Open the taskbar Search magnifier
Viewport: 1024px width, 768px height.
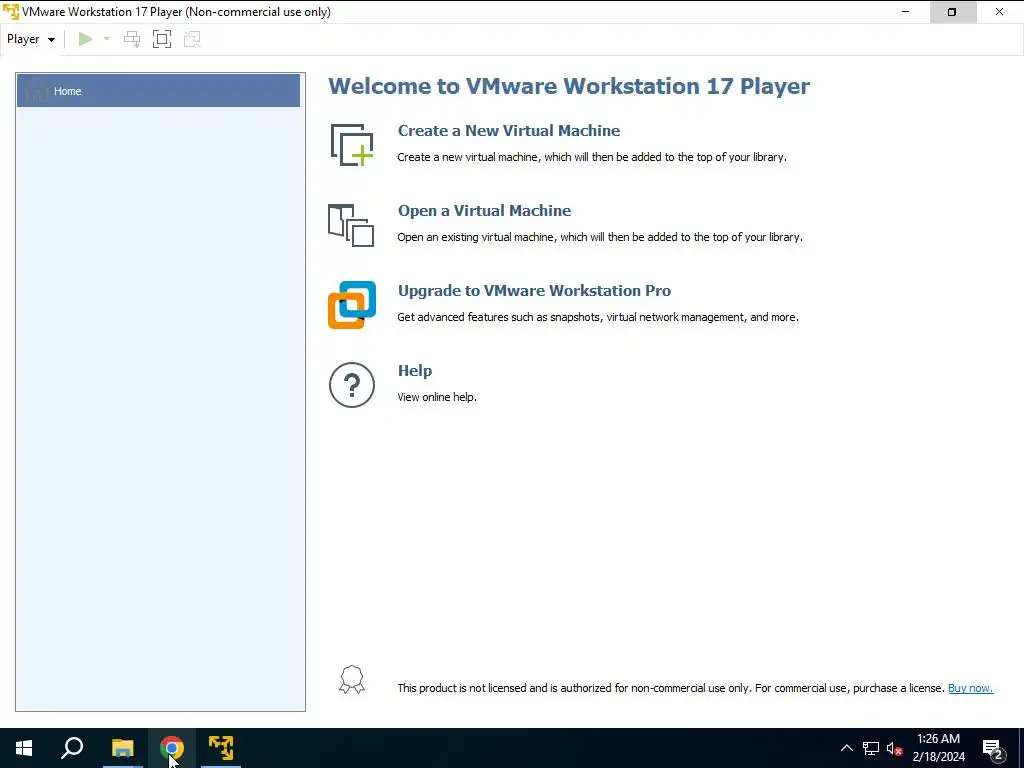point(72,748)
